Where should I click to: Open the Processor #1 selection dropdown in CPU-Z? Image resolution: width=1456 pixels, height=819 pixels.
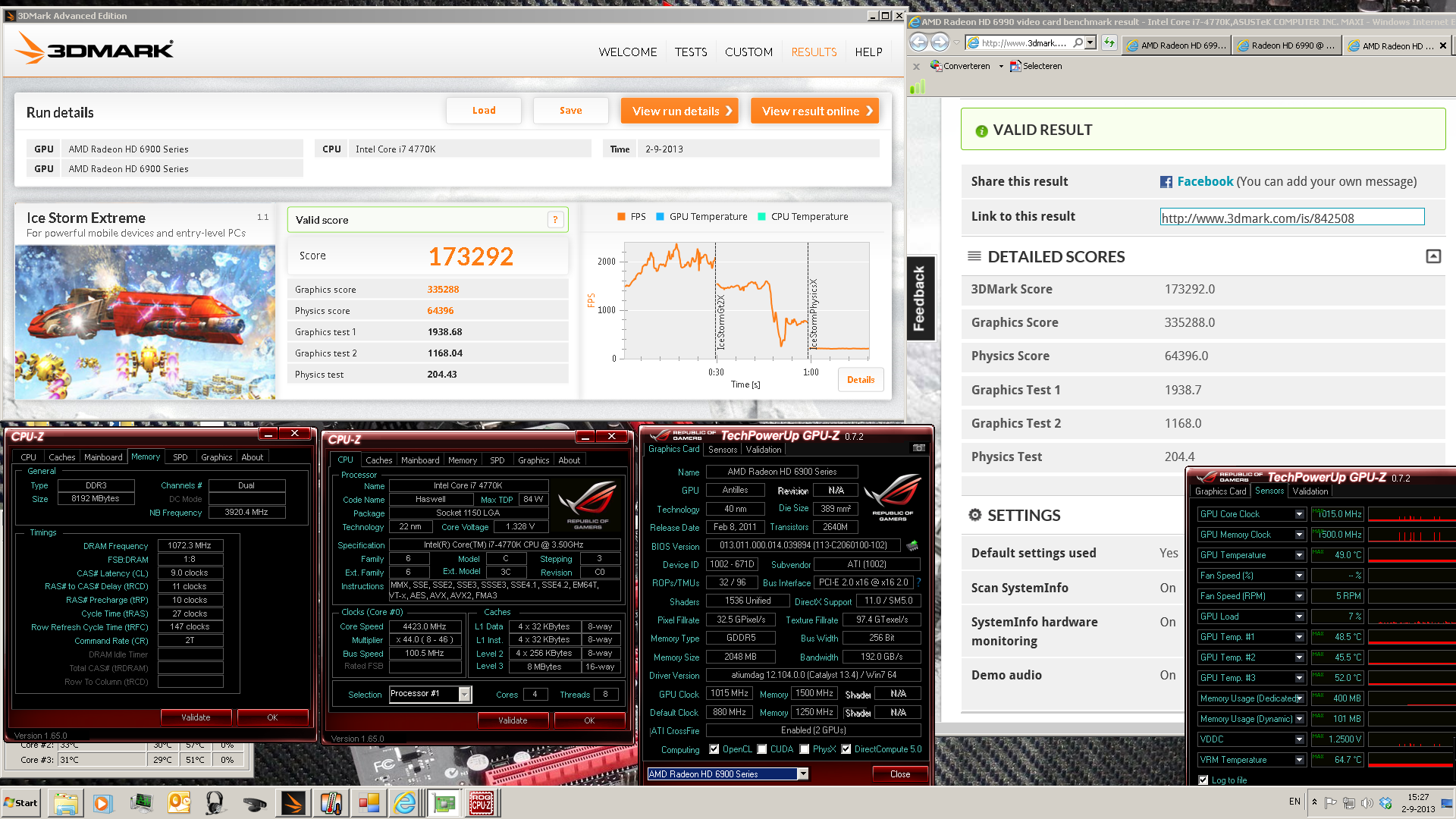point(465,694)
